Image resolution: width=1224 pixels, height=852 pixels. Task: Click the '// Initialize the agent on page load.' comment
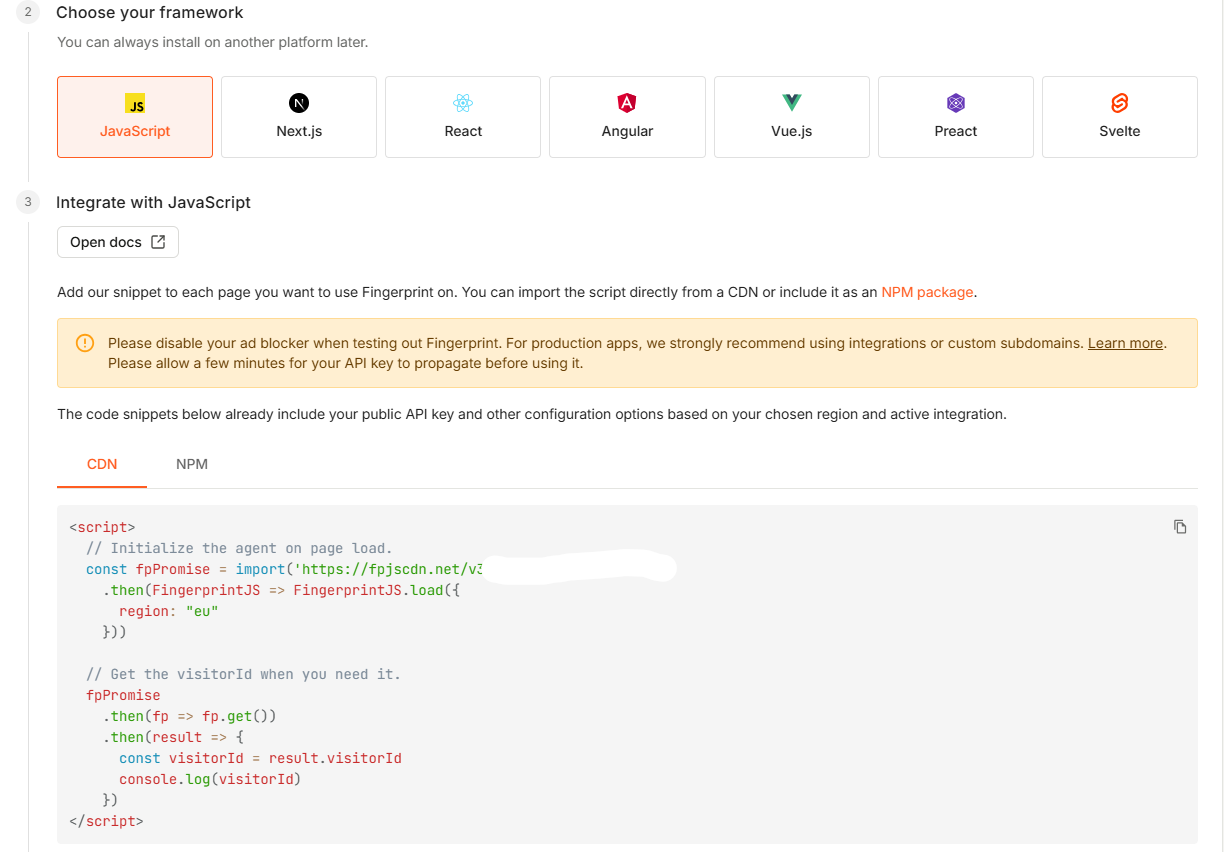(239, 548)
